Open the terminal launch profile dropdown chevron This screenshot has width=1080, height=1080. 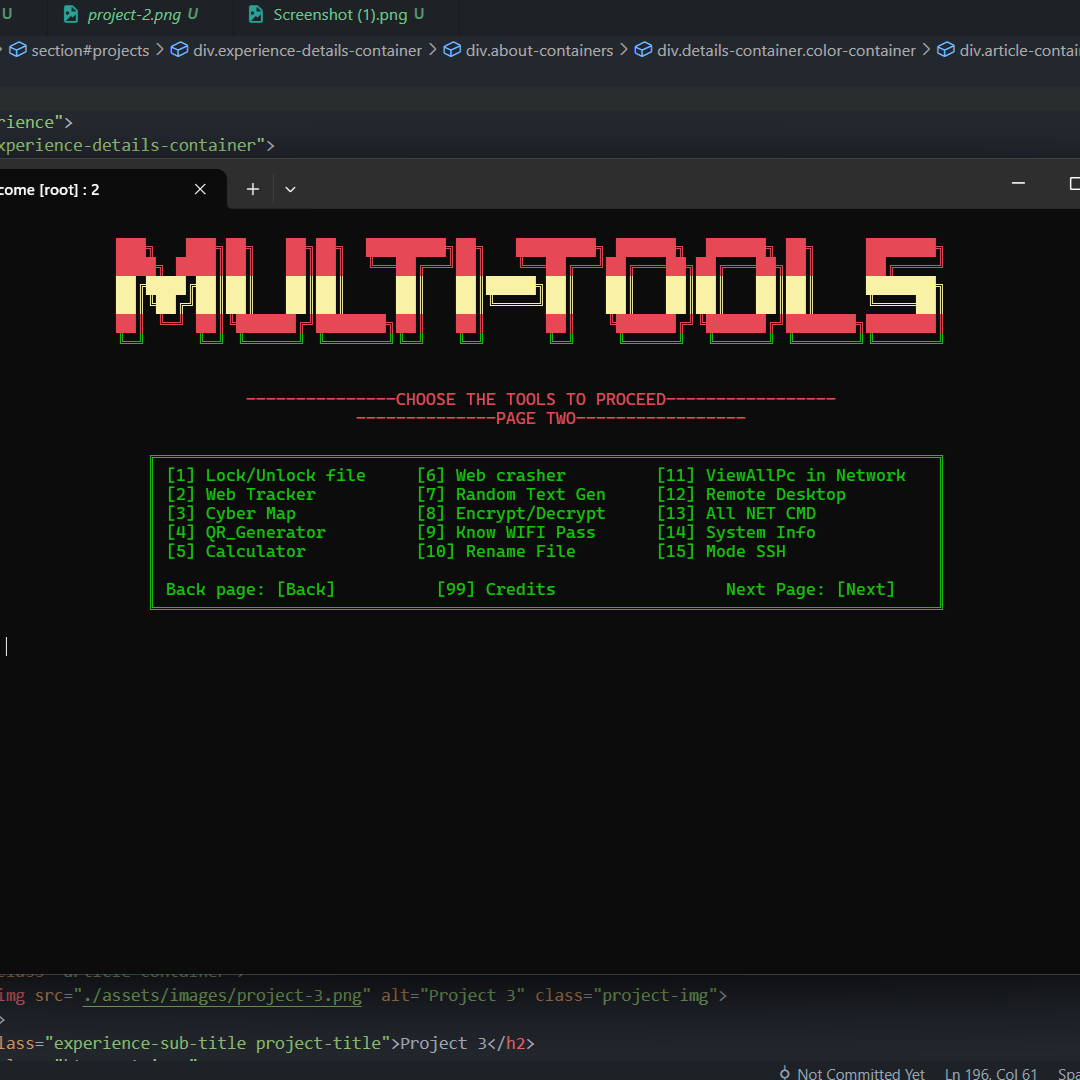point(290,189)
